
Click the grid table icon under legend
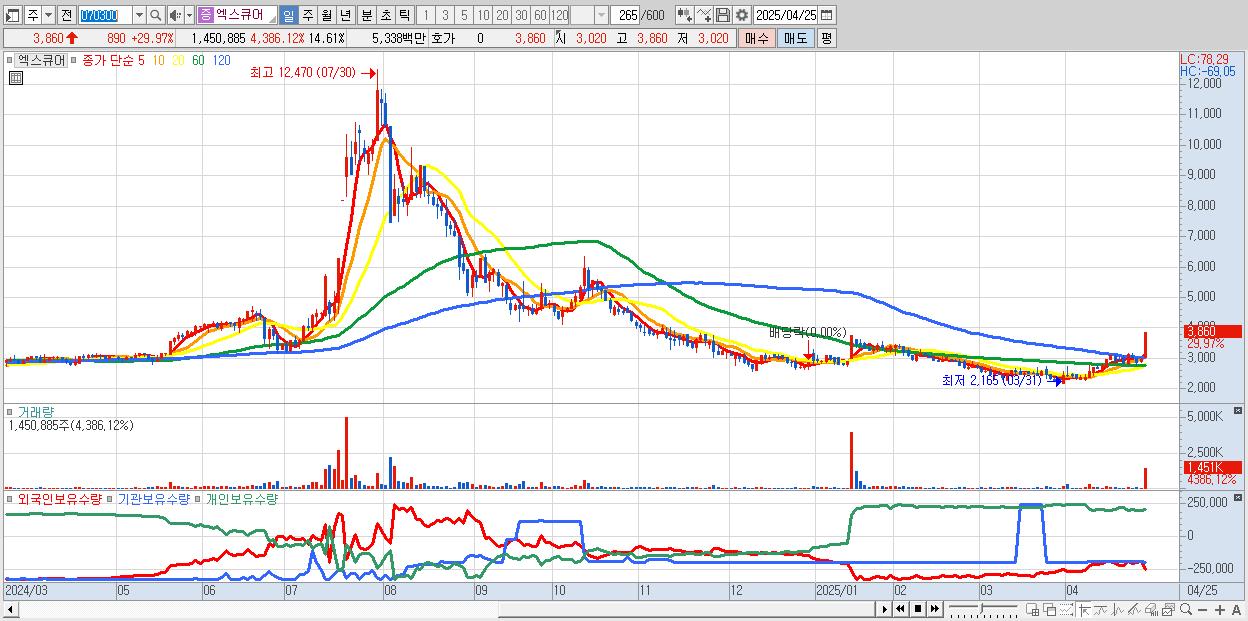coord(15,76)
